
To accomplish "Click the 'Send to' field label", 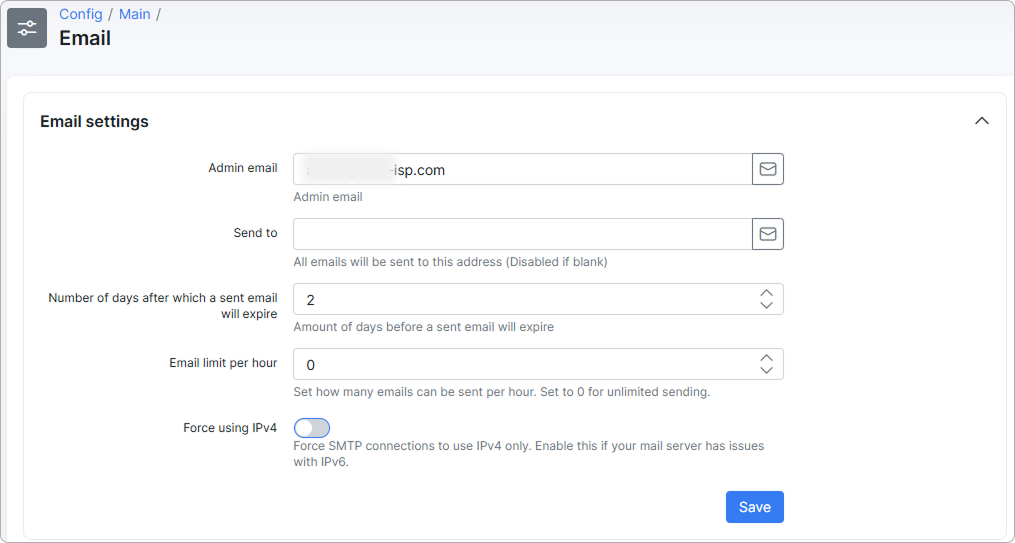I will (256, 233).
